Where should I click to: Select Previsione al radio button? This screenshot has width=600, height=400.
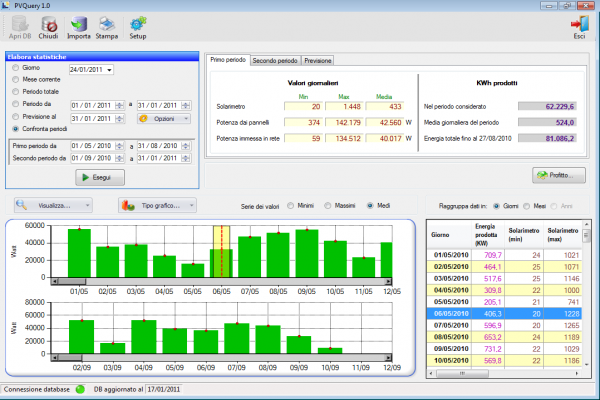point(15,116)
